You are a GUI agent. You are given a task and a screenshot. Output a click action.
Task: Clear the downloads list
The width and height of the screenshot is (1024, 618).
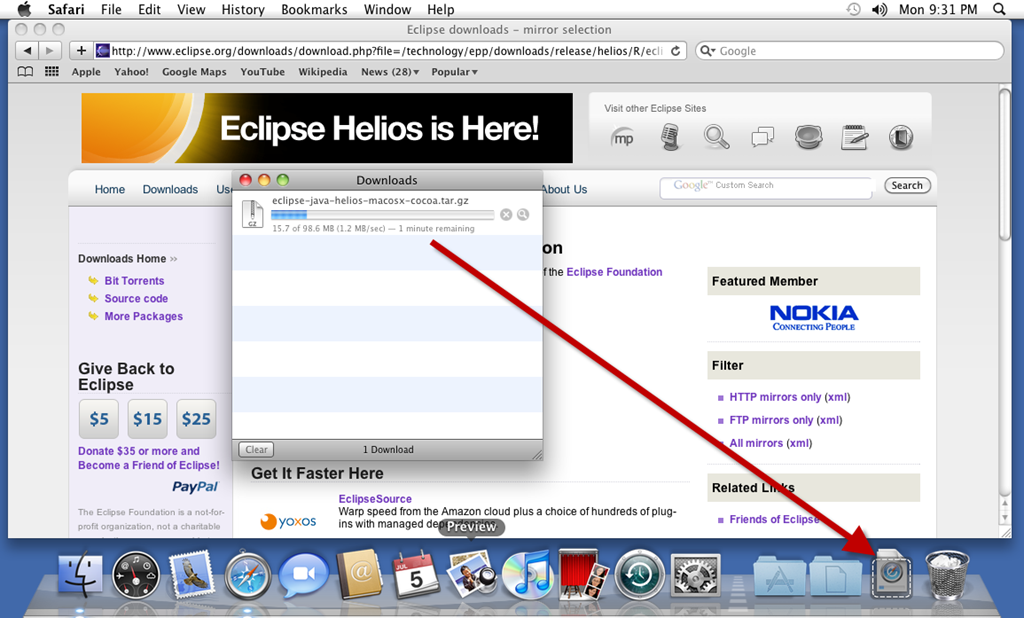[257, 449]
